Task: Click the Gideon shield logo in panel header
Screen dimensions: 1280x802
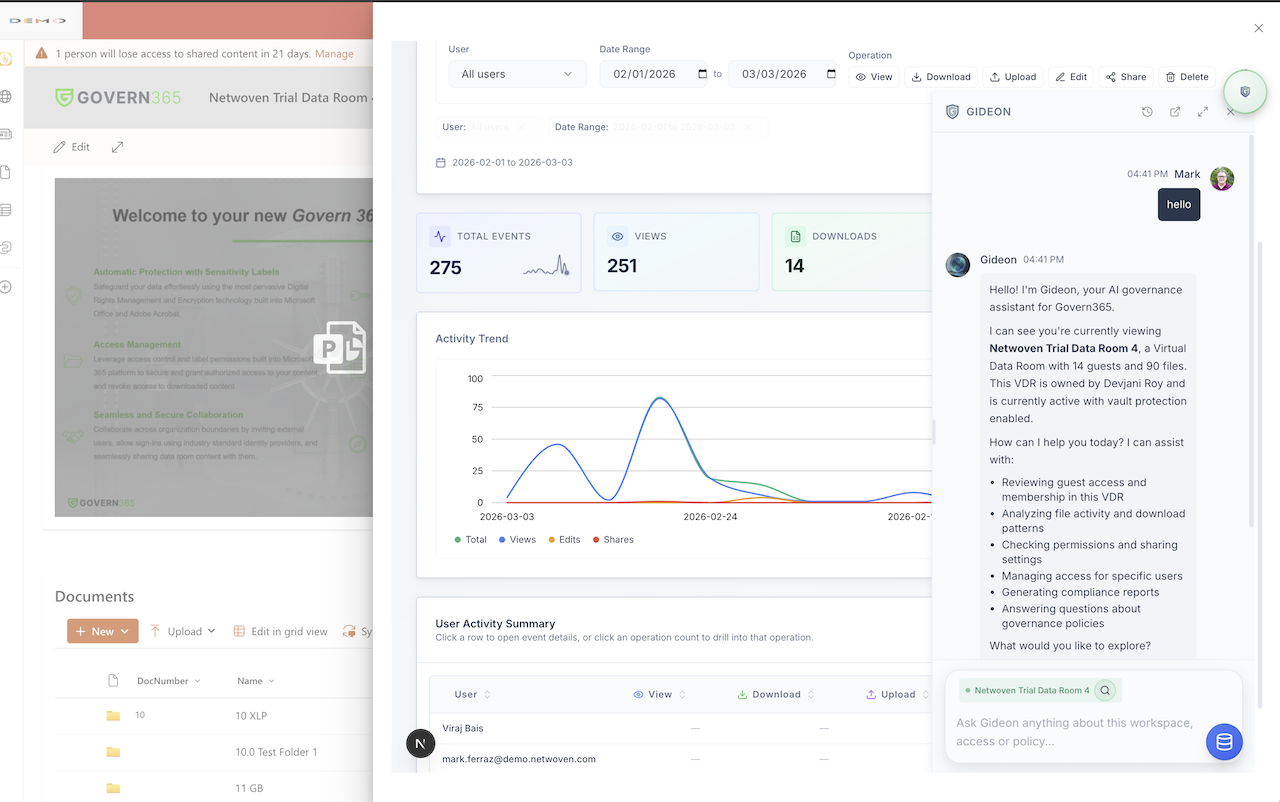Action: point(952,112)
